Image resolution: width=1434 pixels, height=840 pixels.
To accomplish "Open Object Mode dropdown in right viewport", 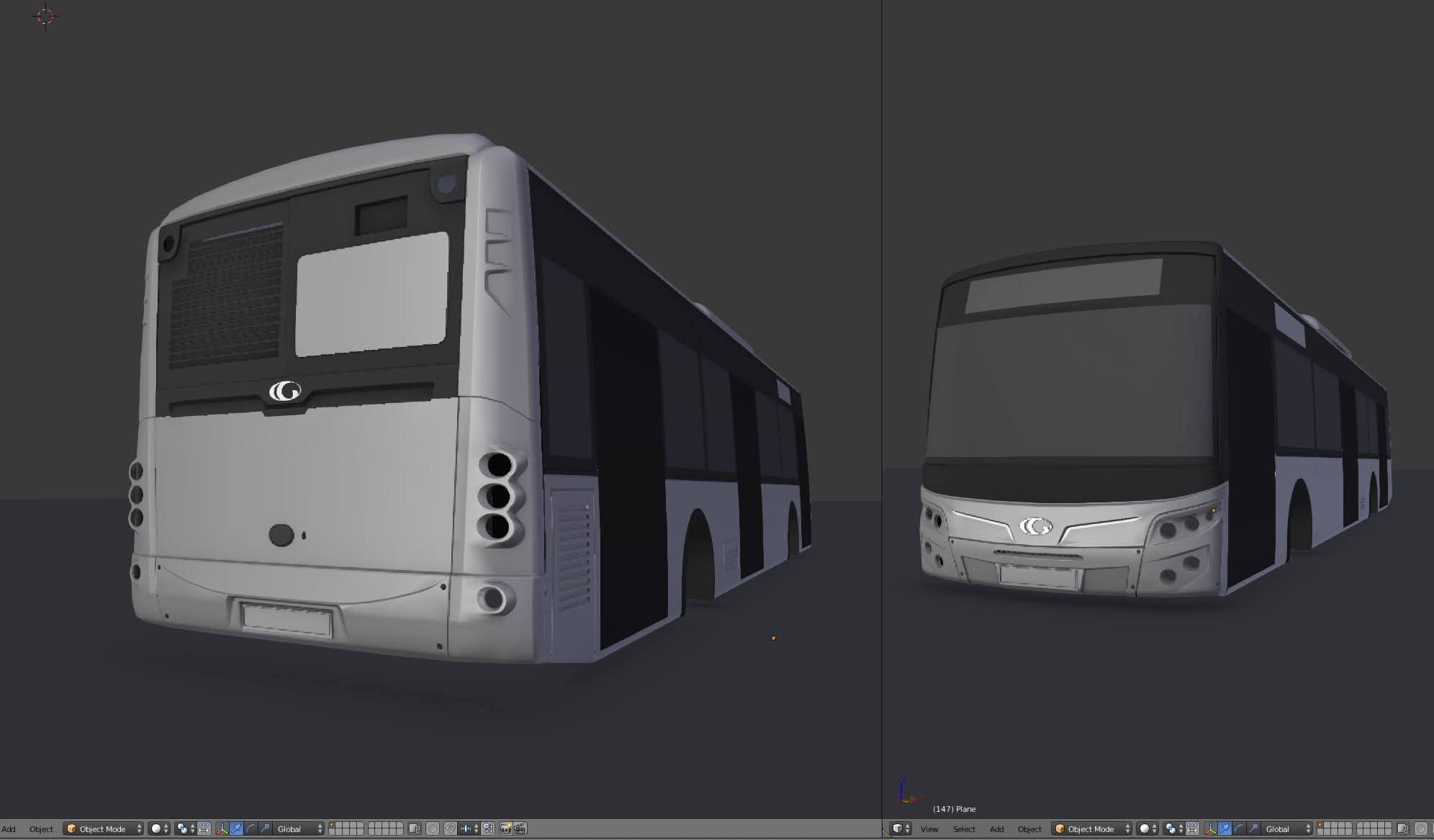I will point(1091,828).
